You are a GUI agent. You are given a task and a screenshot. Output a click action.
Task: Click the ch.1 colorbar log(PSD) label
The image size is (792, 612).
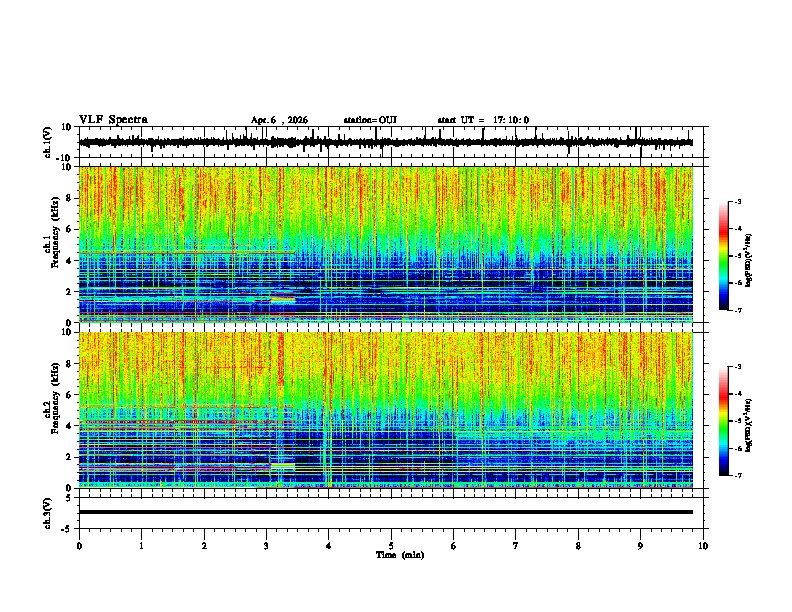point(748,260)
